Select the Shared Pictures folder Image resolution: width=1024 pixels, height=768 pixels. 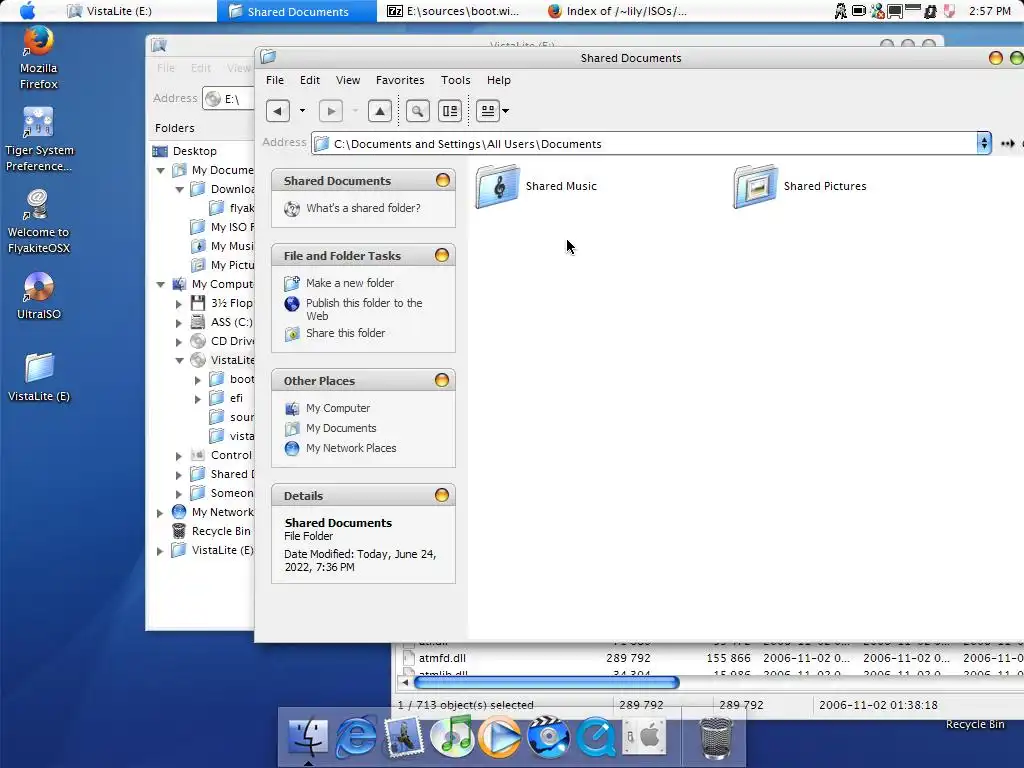click(x=800, y=187)
